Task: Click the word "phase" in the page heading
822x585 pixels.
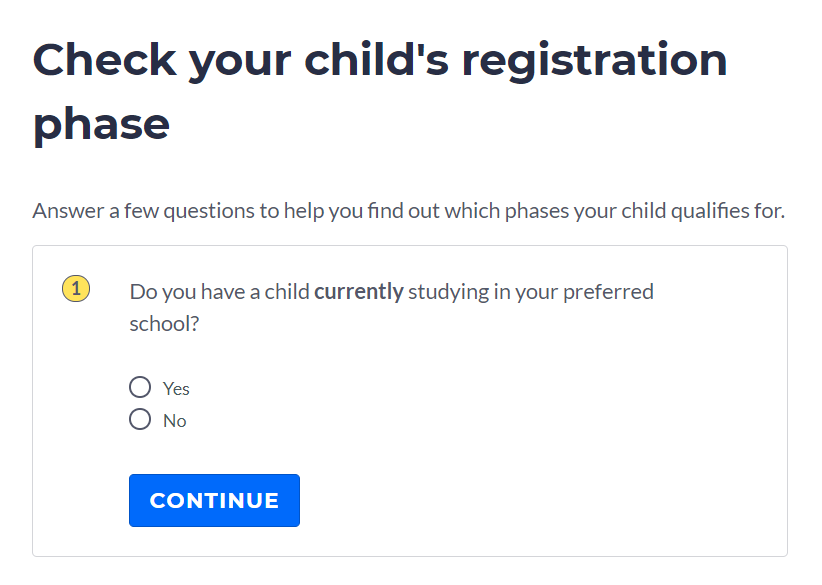Action: [x=101, y=125]
